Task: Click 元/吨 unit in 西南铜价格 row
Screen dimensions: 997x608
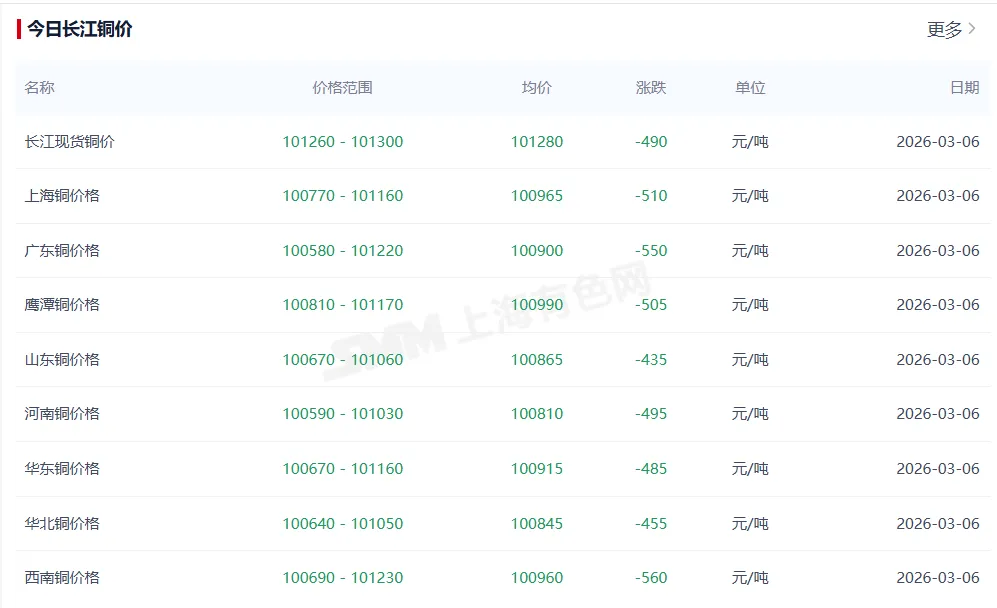Action: pos(750,577)
